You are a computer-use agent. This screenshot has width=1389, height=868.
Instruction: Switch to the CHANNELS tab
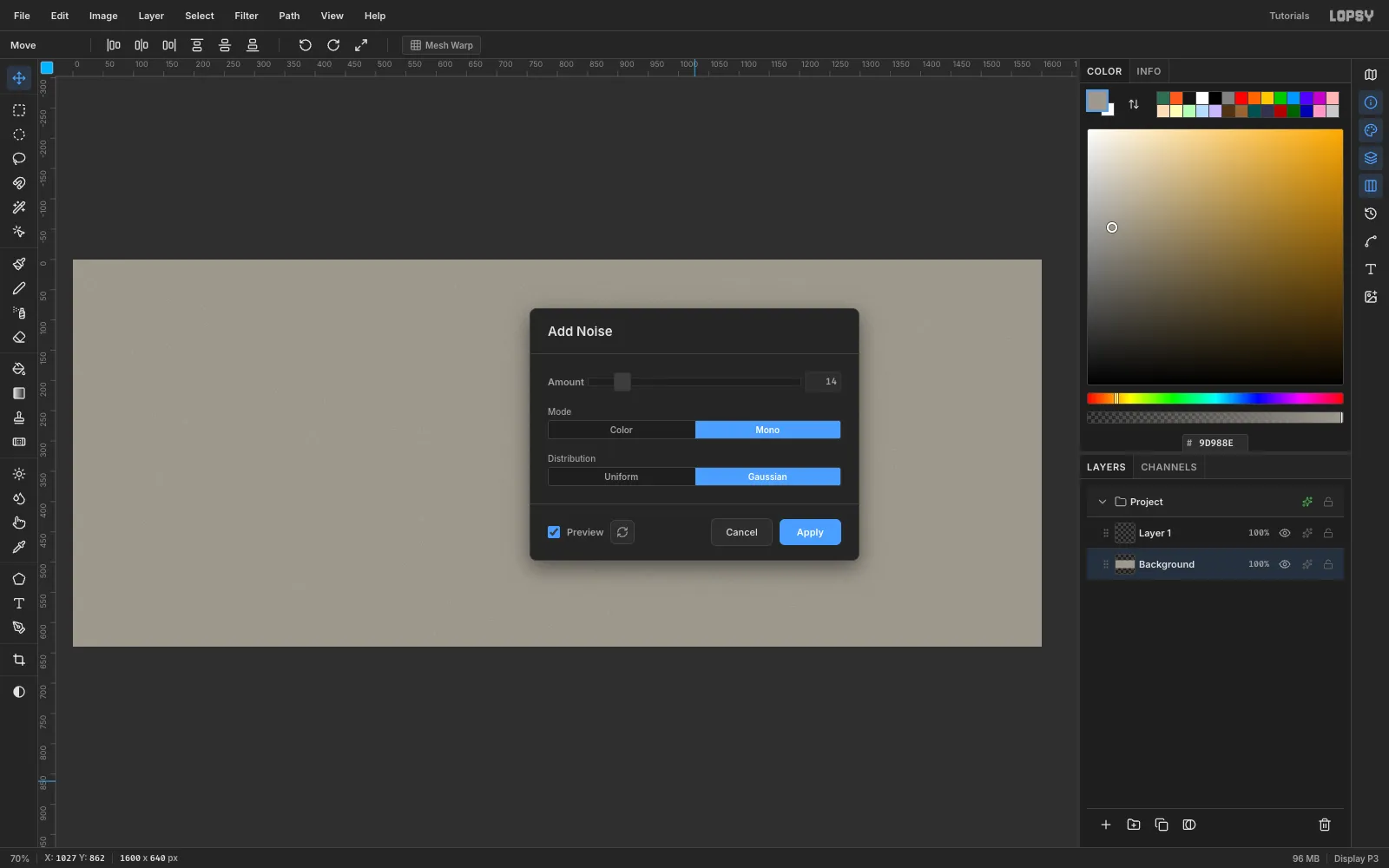[1168, 467]
